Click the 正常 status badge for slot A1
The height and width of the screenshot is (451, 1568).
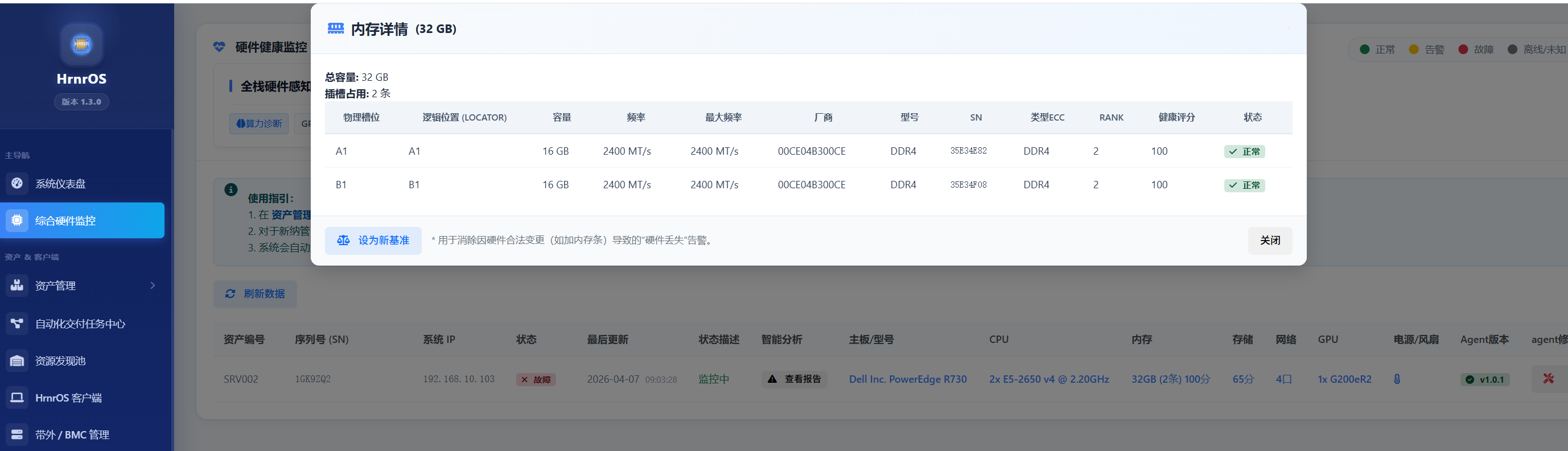click(1244, 151)
